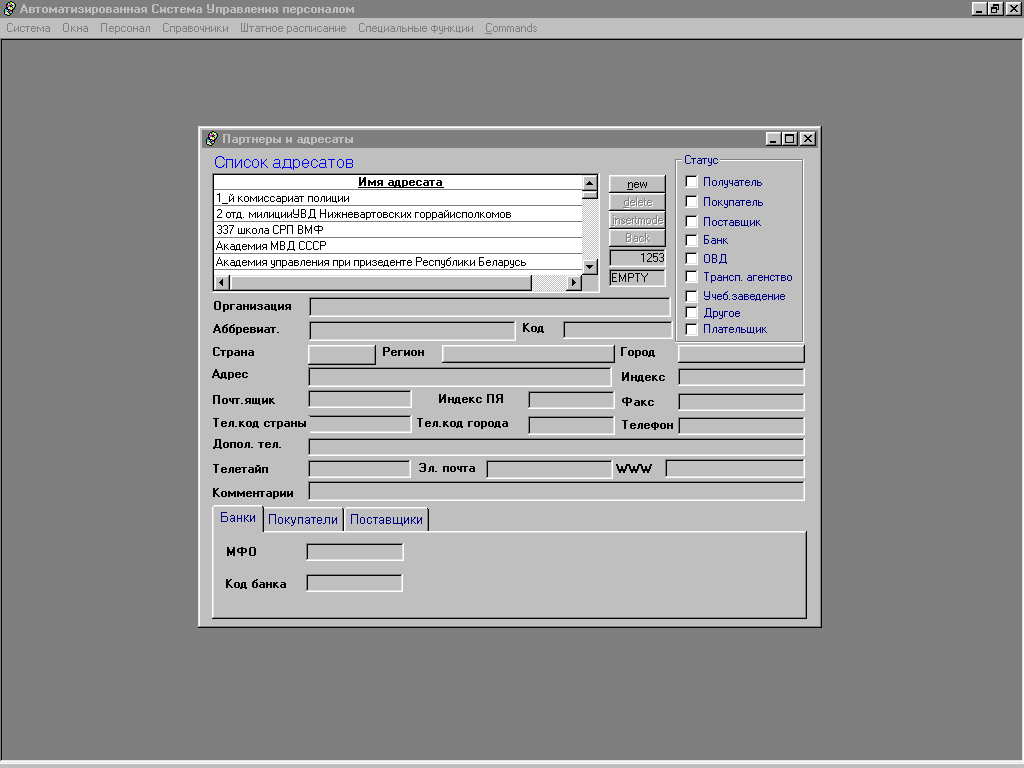Click left arrow of horizontal list scrollbar

point(221,283)
